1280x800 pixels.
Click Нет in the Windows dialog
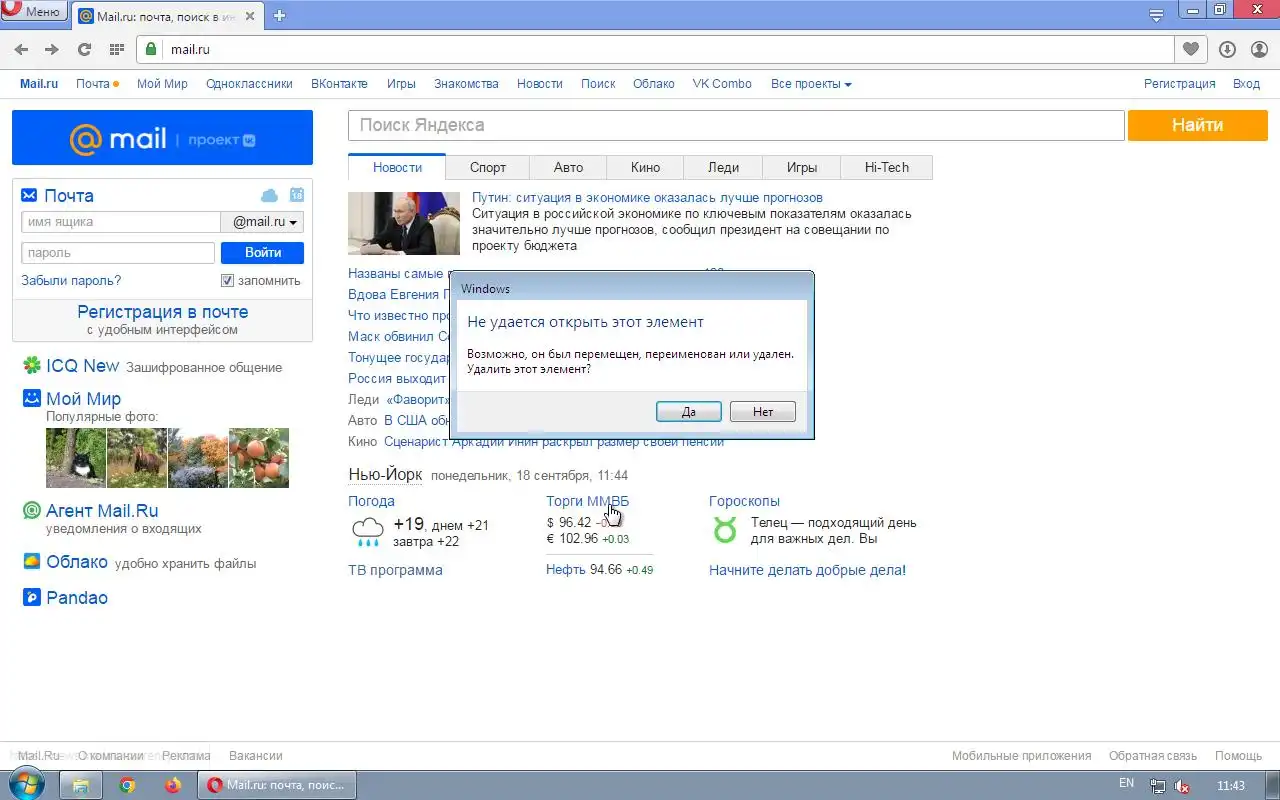[763, 412]
